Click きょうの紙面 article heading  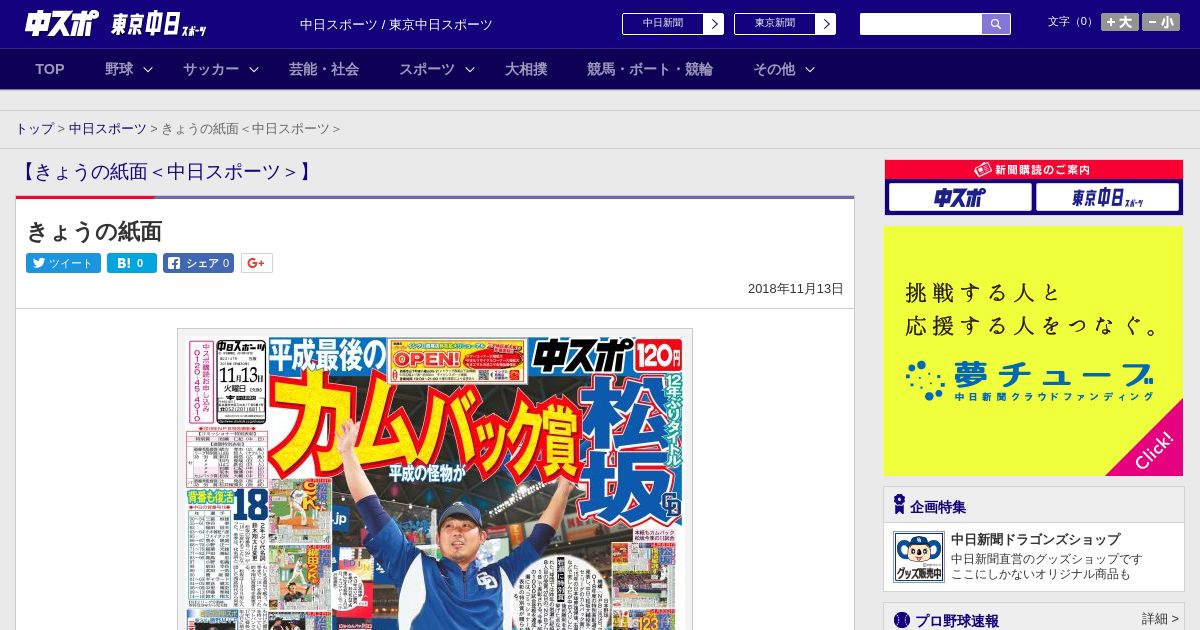click(94, 231)
